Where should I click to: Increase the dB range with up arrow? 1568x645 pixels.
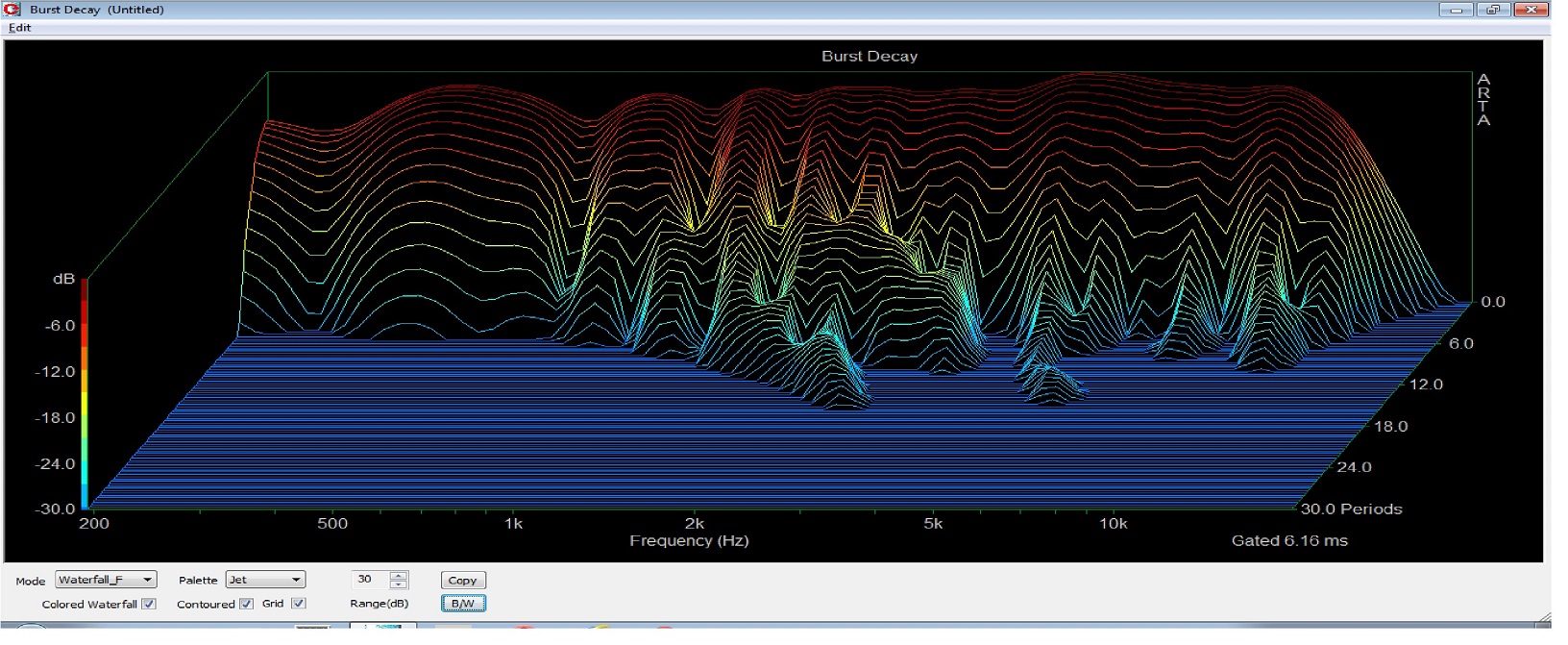399,576
